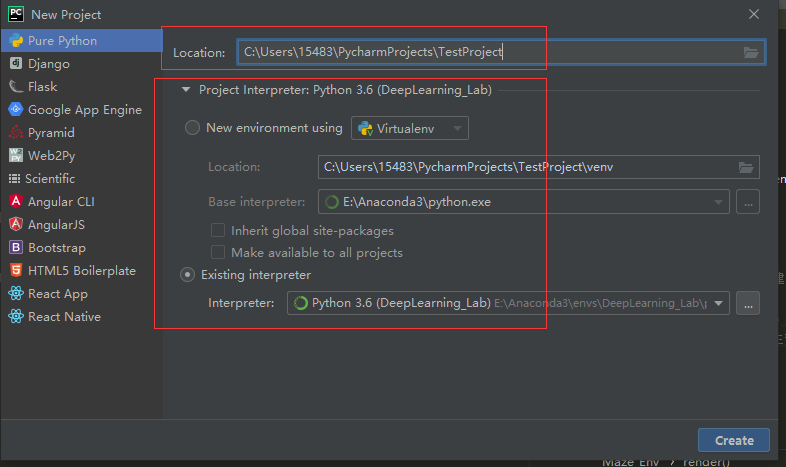Enable Make available to all projects
The image size is (786, 467).
coord(218,252)
